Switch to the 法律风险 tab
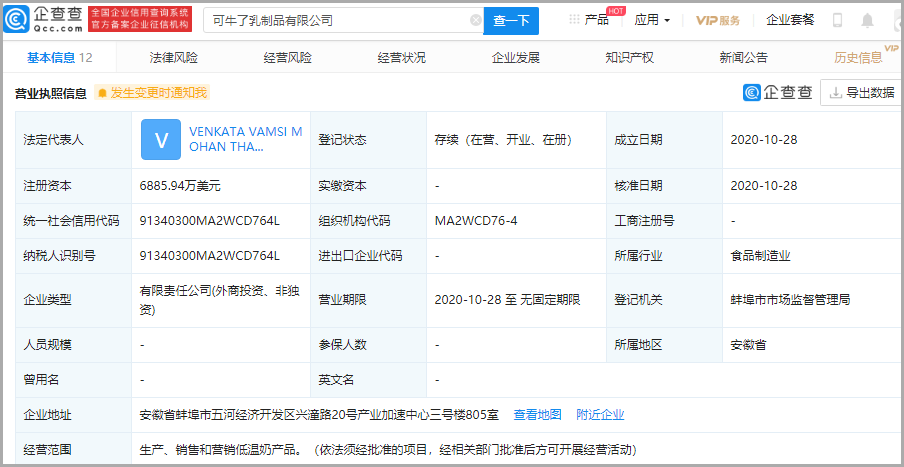 point(174,58)
